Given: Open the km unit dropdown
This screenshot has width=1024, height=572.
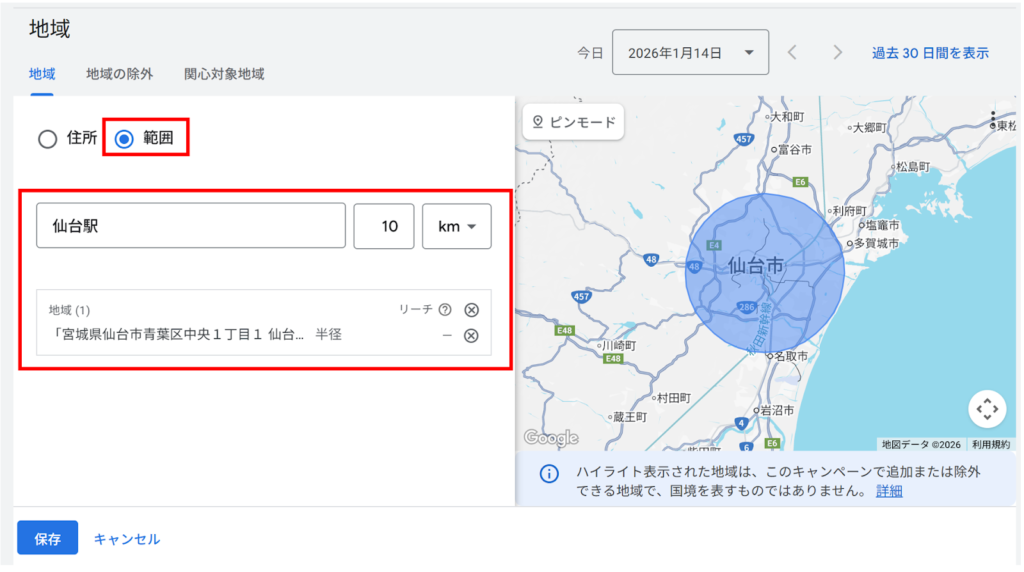Looking at the screenshot, I should (x=457, y=226).
